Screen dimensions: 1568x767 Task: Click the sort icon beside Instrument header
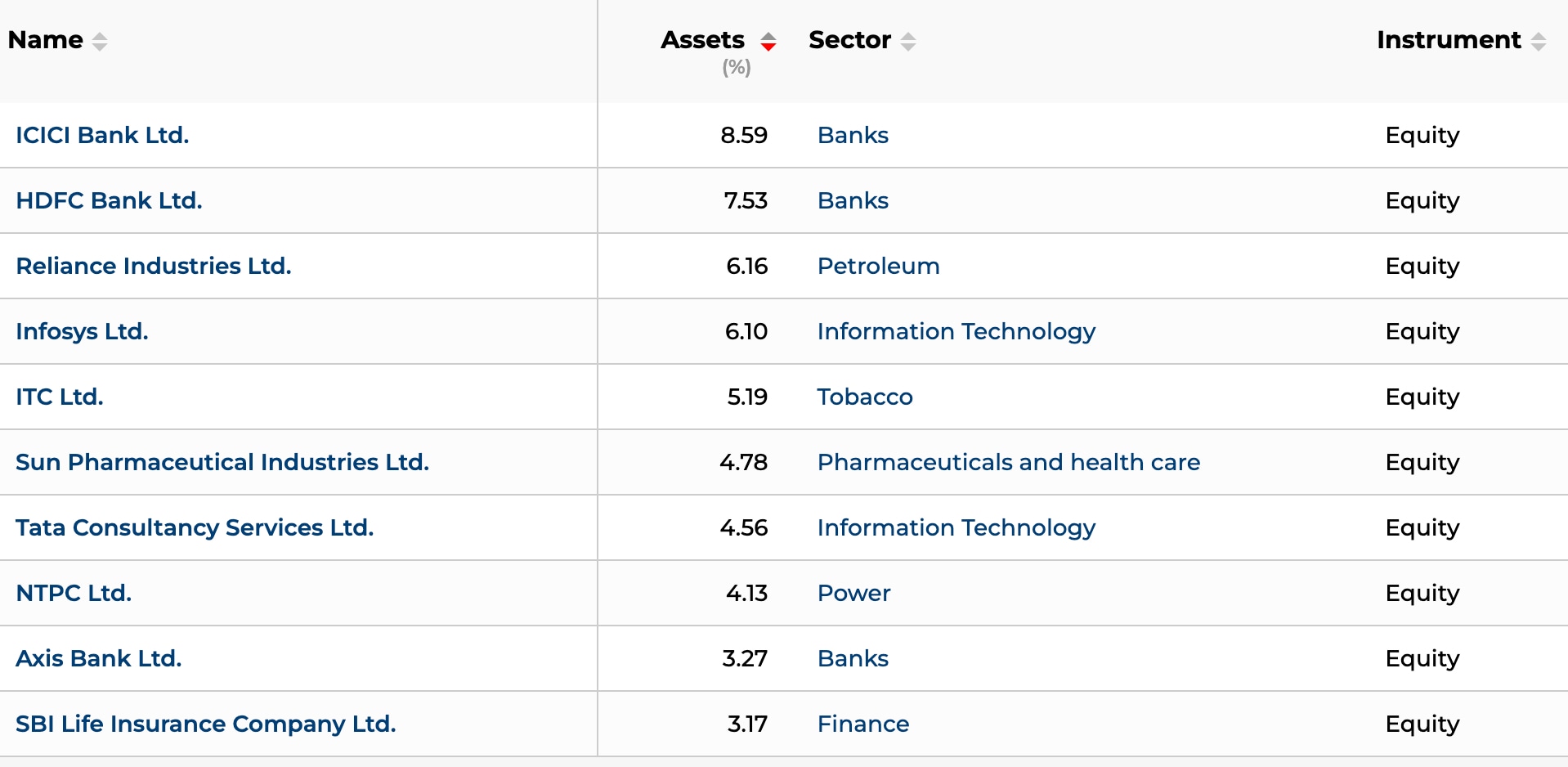[1538, 41]
